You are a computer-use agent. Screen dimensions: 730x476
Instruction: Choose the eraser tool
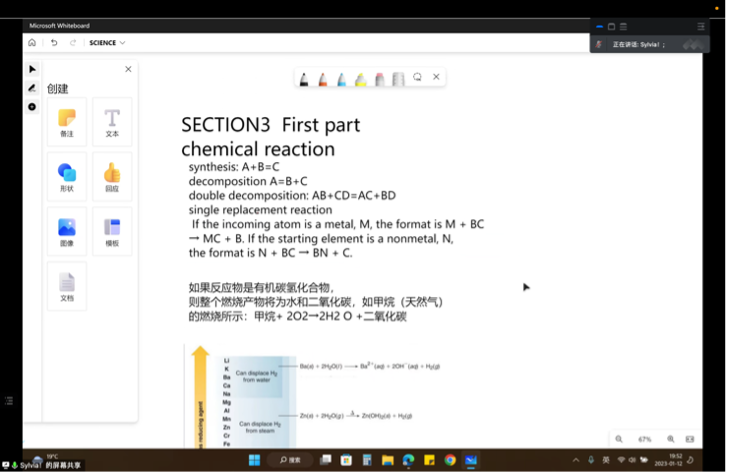(379, 78)
